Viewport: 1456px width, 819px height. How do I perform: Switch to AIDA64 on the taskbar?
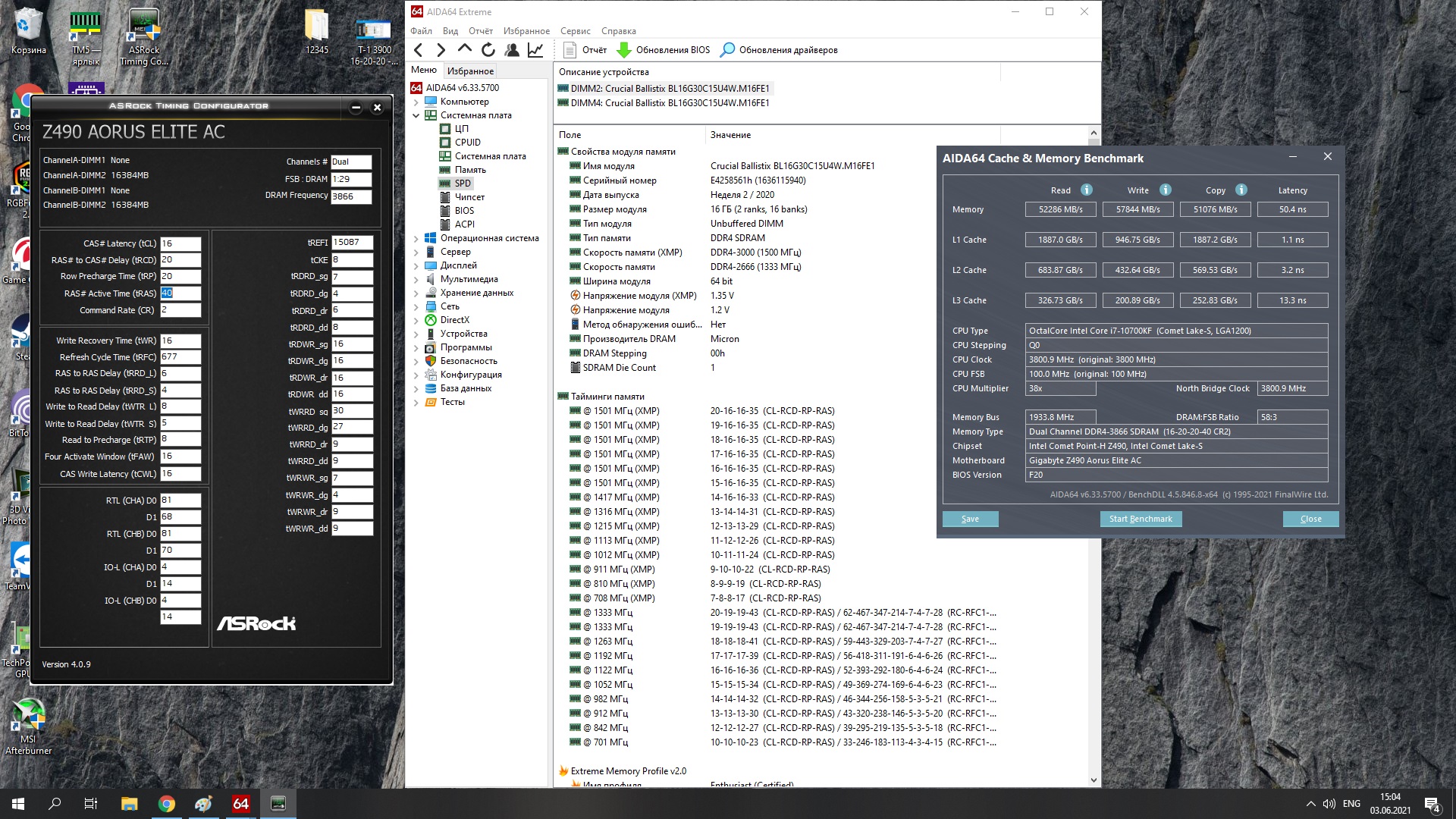240,804
